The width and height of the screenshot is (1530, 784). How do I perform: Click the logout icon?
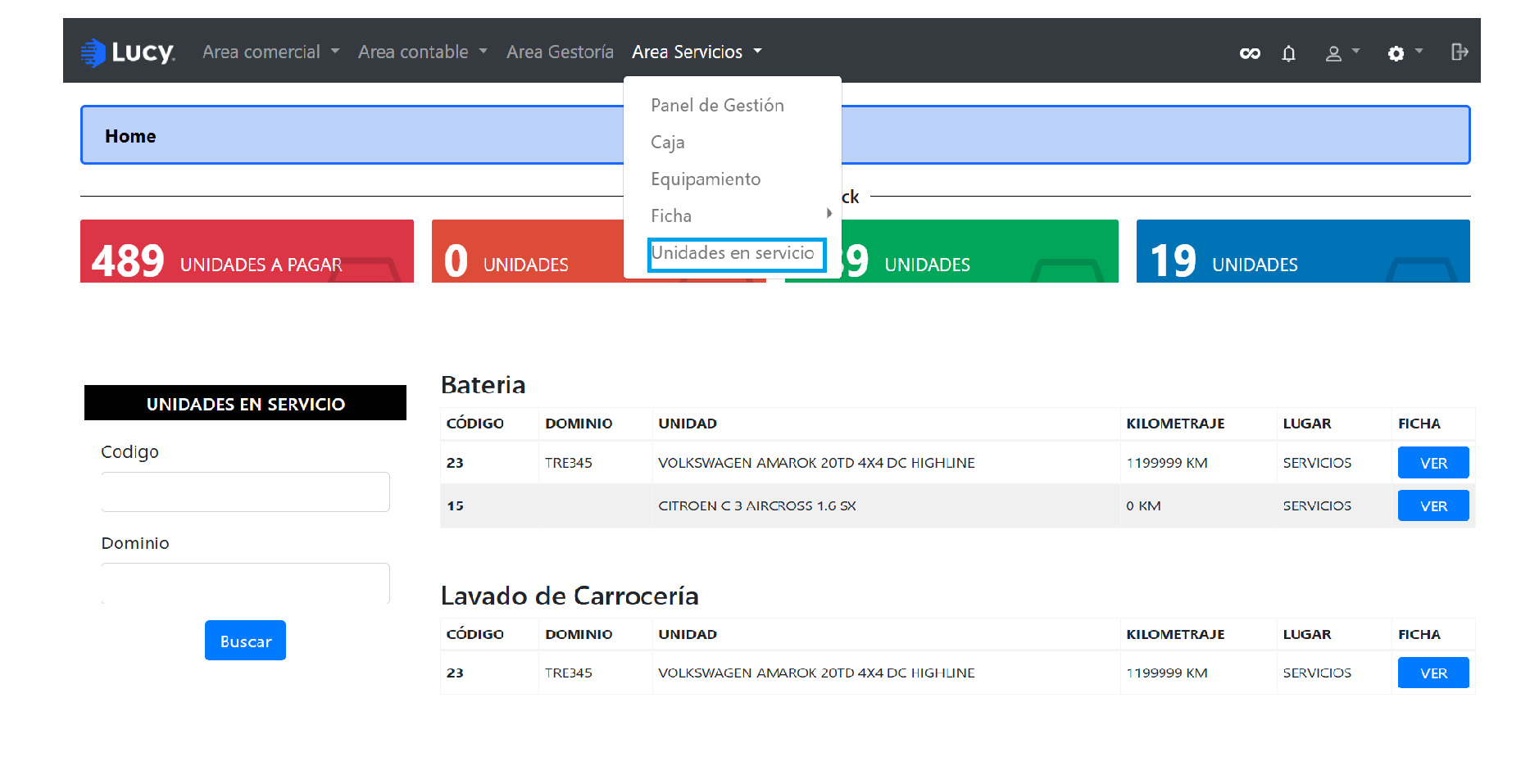pos(1460,52)
